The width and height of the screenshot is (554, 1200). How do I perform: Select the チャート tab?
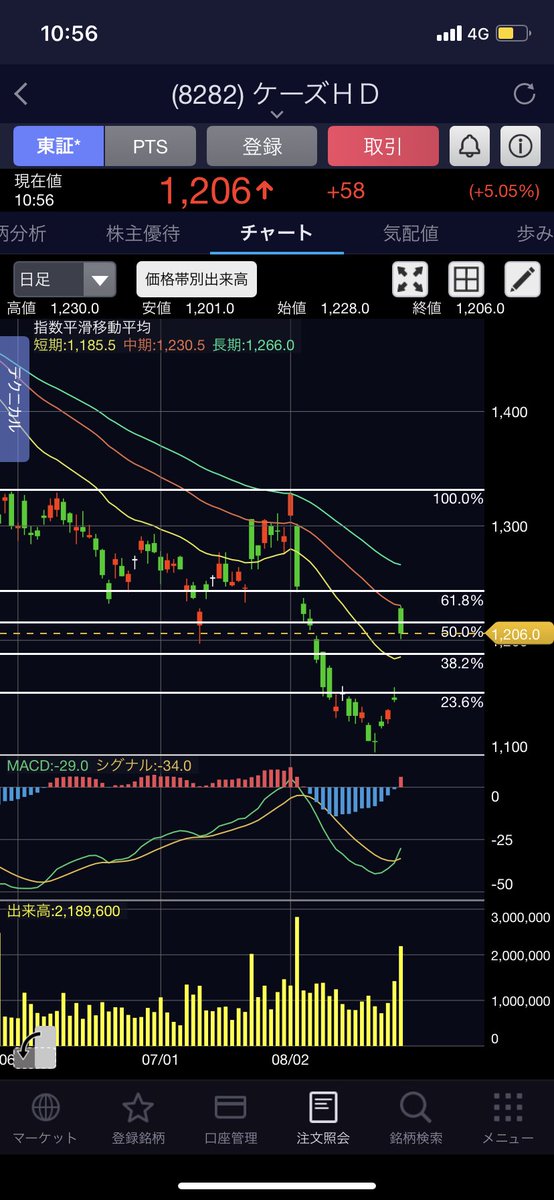coord(277,233)
